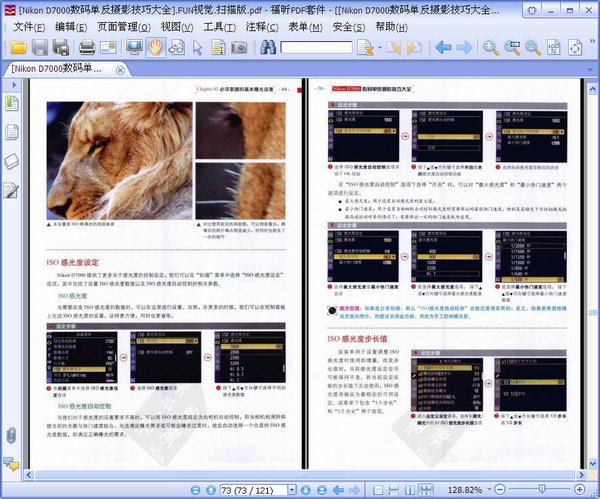
Task: Click the blue Next View arrow in toolbar
Action: pyautogui.click(x=464, y=48)
